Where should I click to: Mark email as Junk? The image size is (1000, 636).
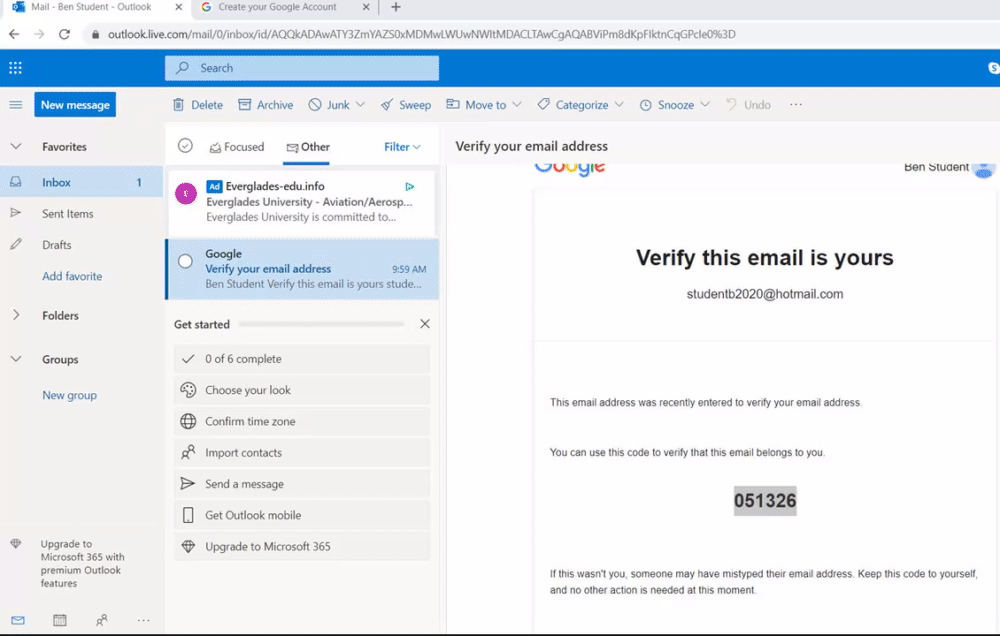[x=329, y=105]
